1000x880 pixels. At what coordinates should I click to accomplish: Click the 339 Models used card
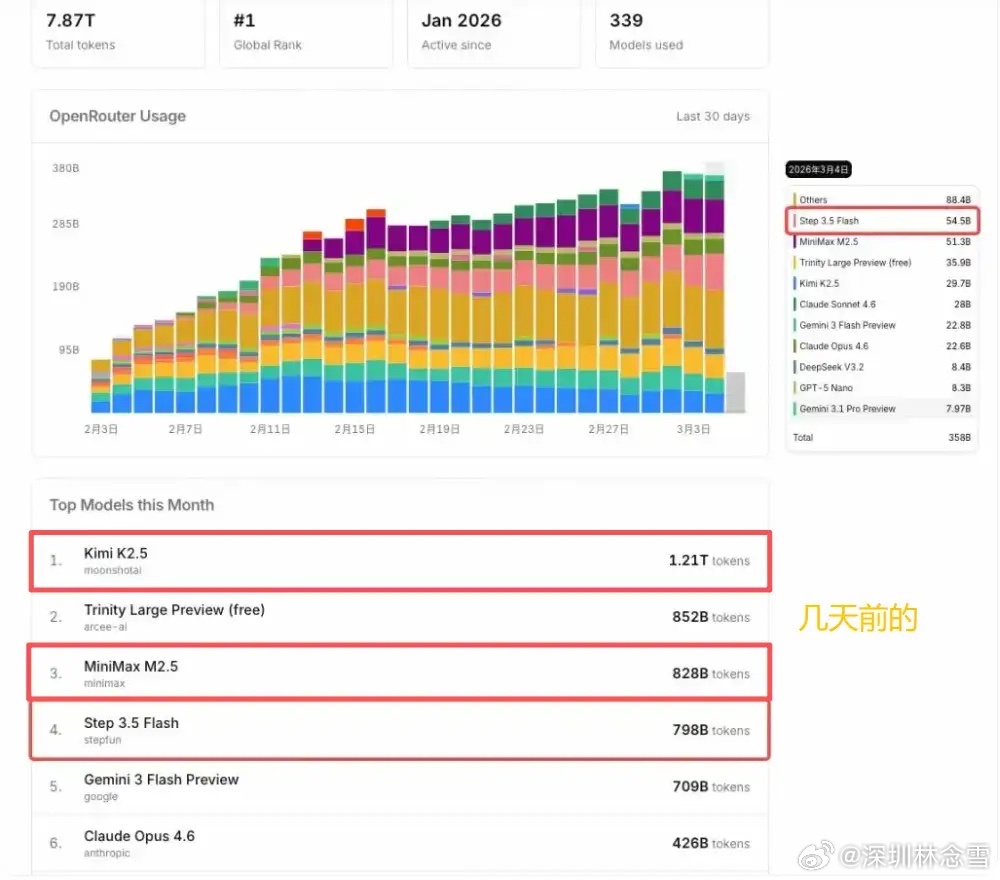pyautogui.click(x=682, y=32)
